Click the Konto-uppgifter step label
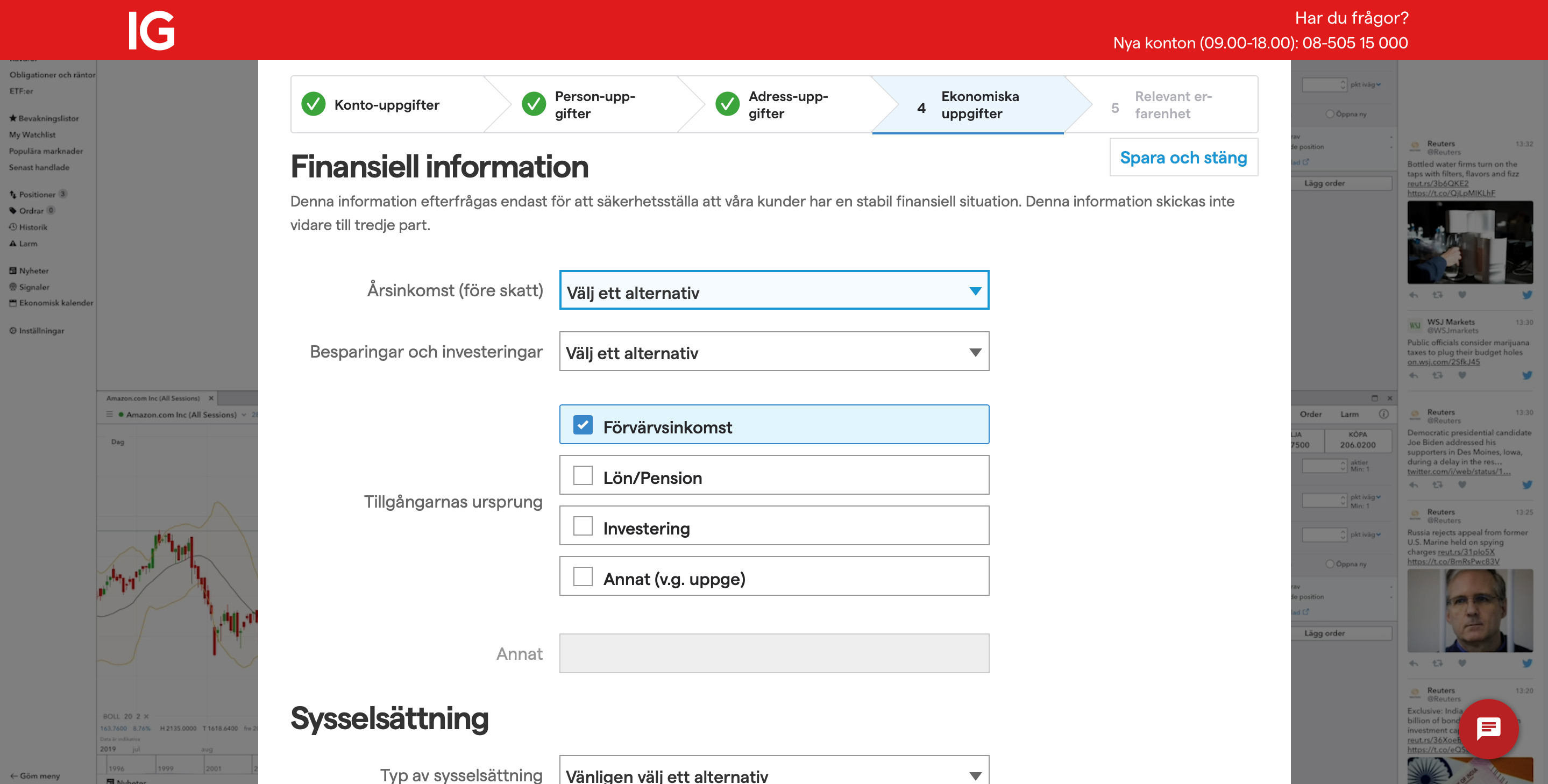This screenshot has width=1548, height=784. (387, 105)
